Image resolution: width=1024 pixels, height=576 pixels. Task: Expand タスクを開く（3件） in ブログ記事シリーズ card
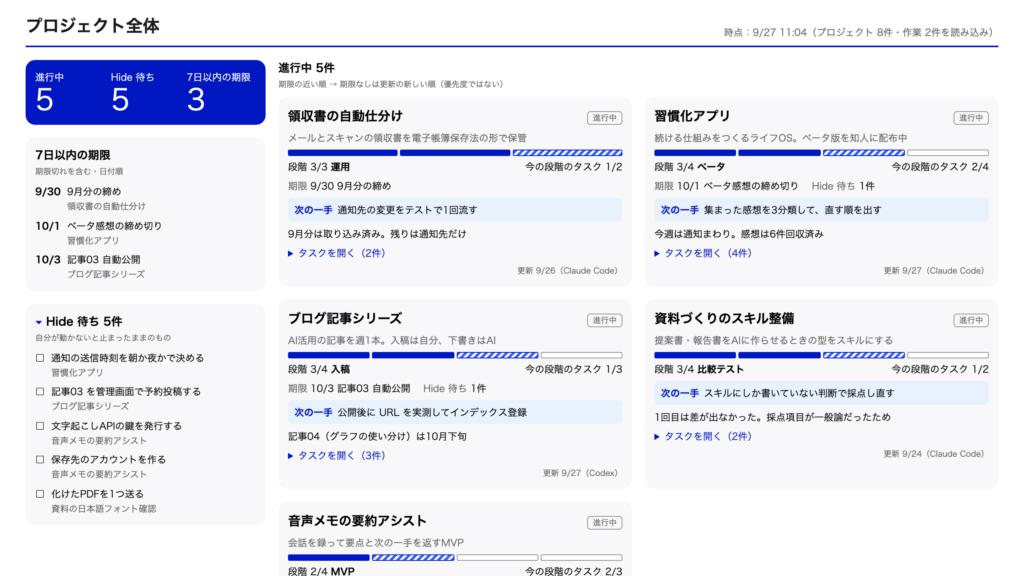pos(336,455)
